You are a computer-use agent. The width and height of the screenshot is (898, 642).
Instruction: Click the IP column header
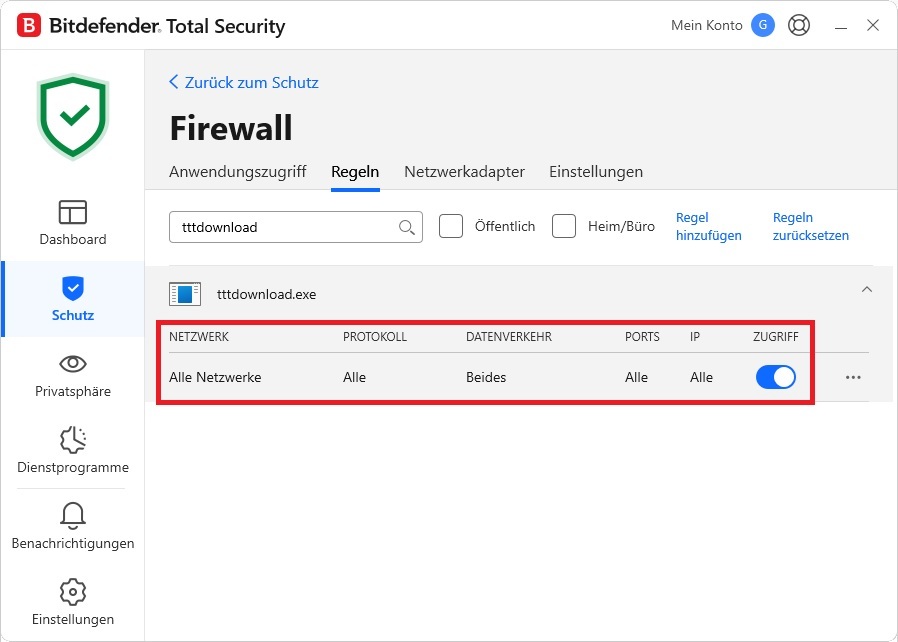[695, 337]
